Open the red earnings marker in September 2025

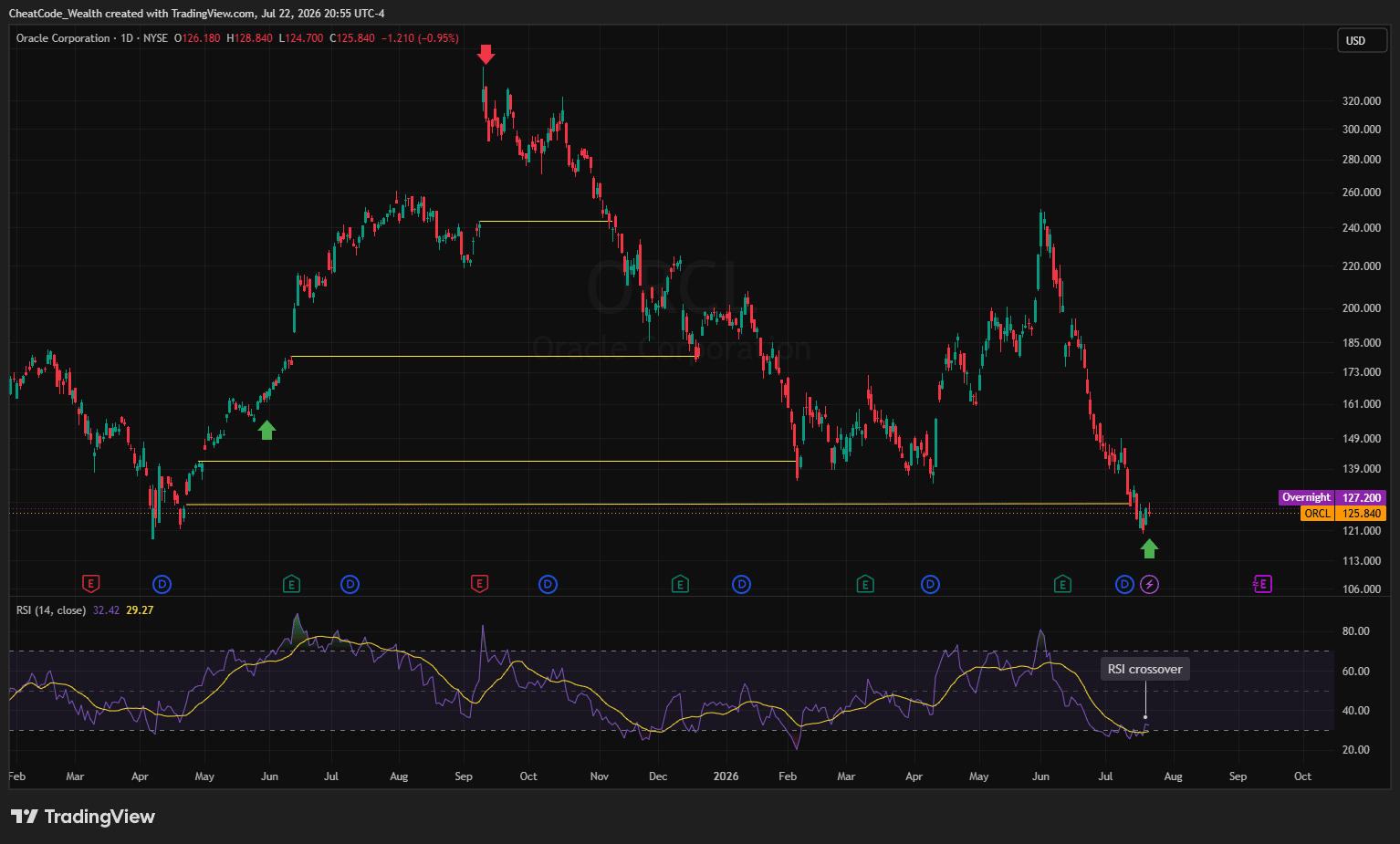point(479,584)
